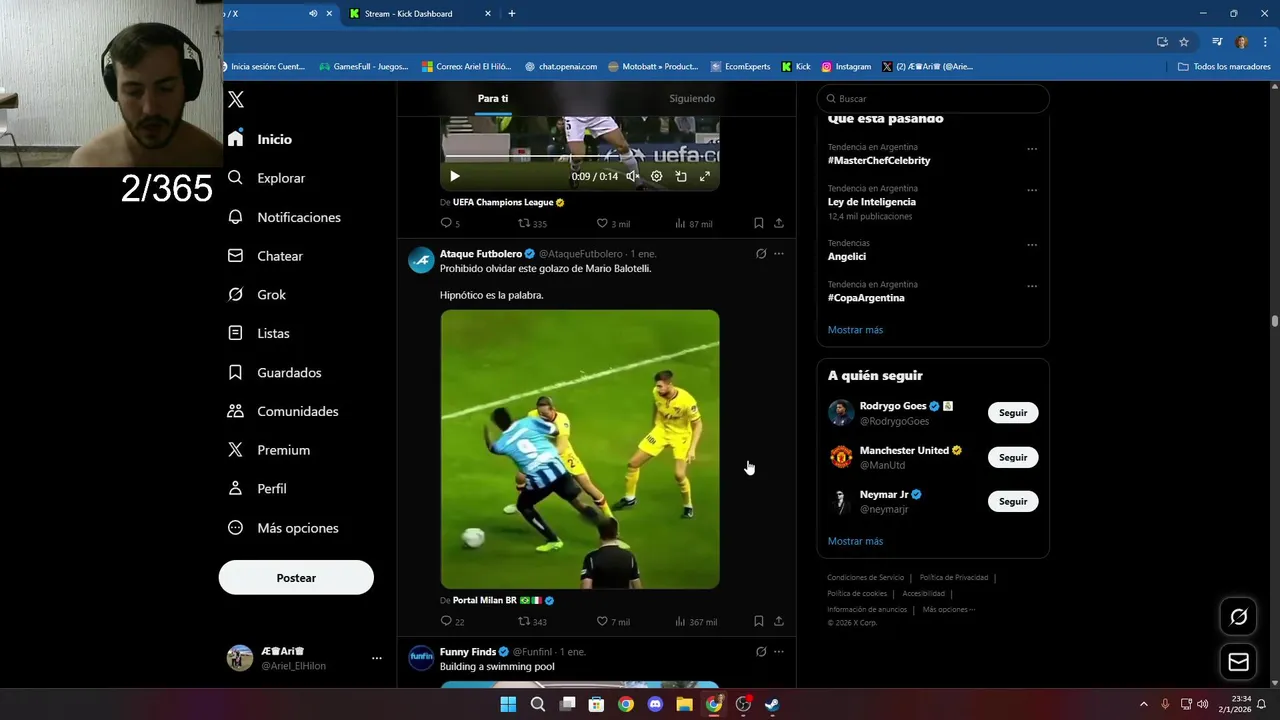Screen dimensions: 1280x720
Task: Click the Buscar search field
Action: point(933,98)
